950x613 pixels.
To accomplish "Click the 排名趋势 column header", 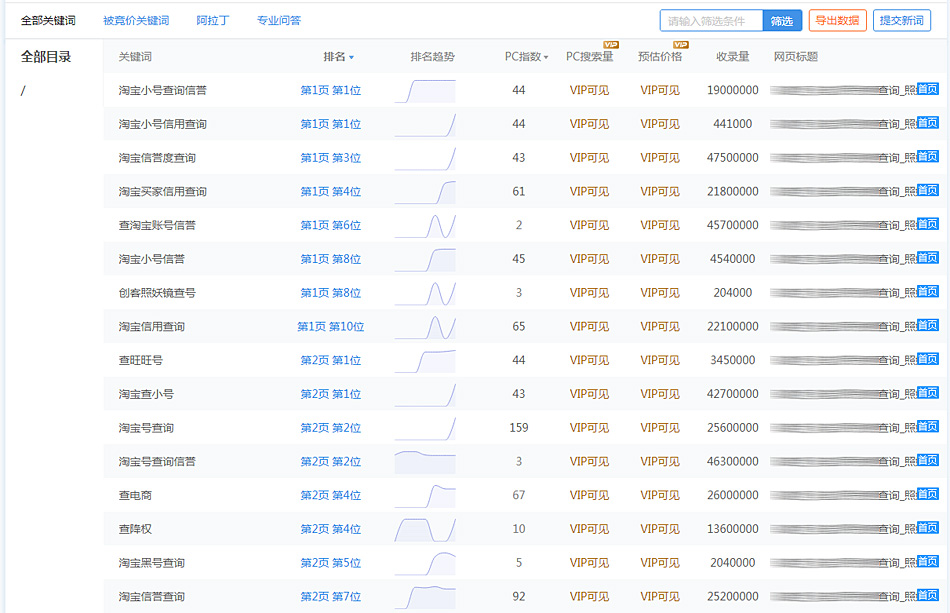I will pos(432,57).
